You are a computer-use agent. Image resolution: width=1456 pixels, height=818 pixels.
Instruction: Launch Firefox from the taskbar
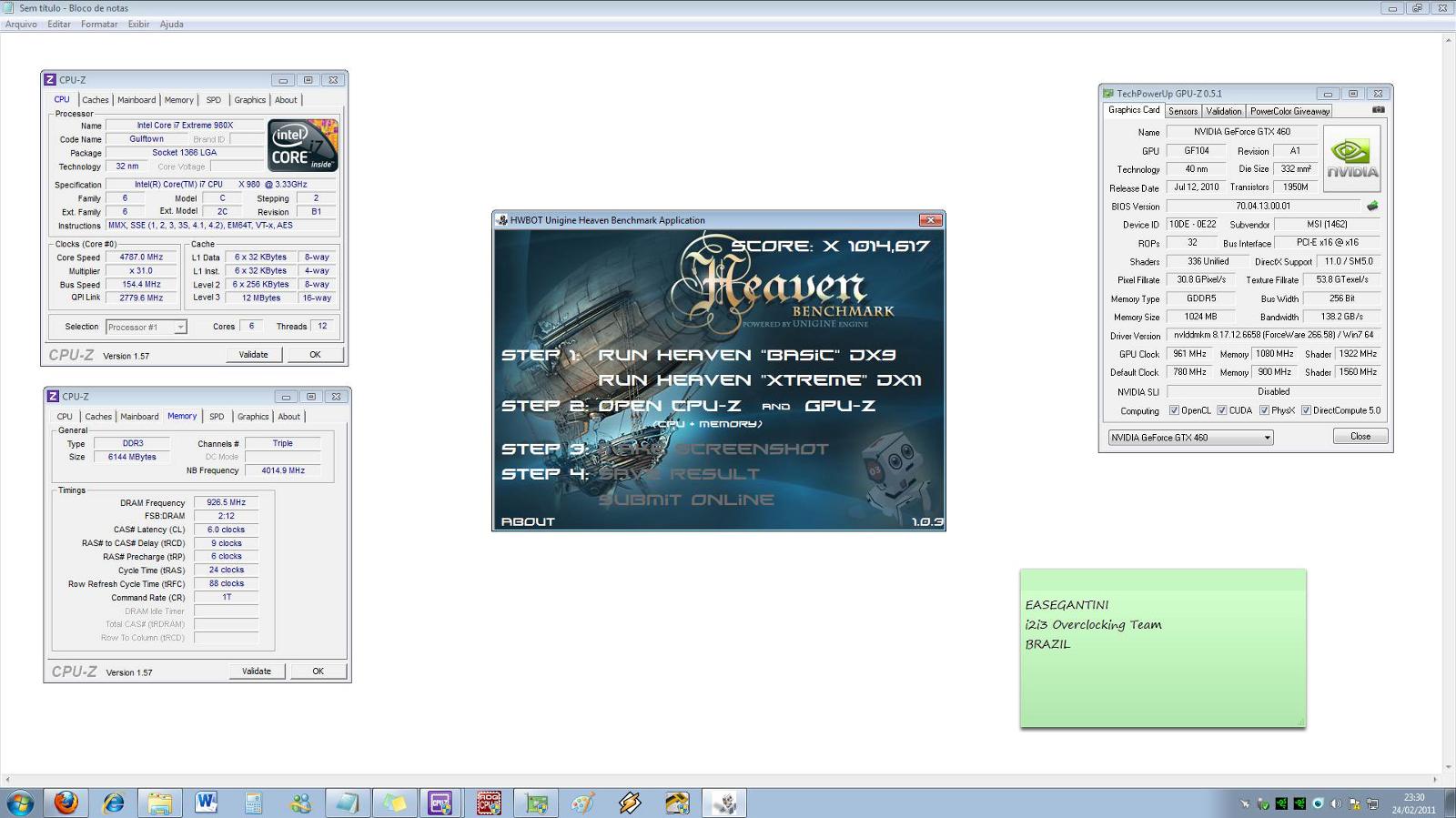coord(66,803)
